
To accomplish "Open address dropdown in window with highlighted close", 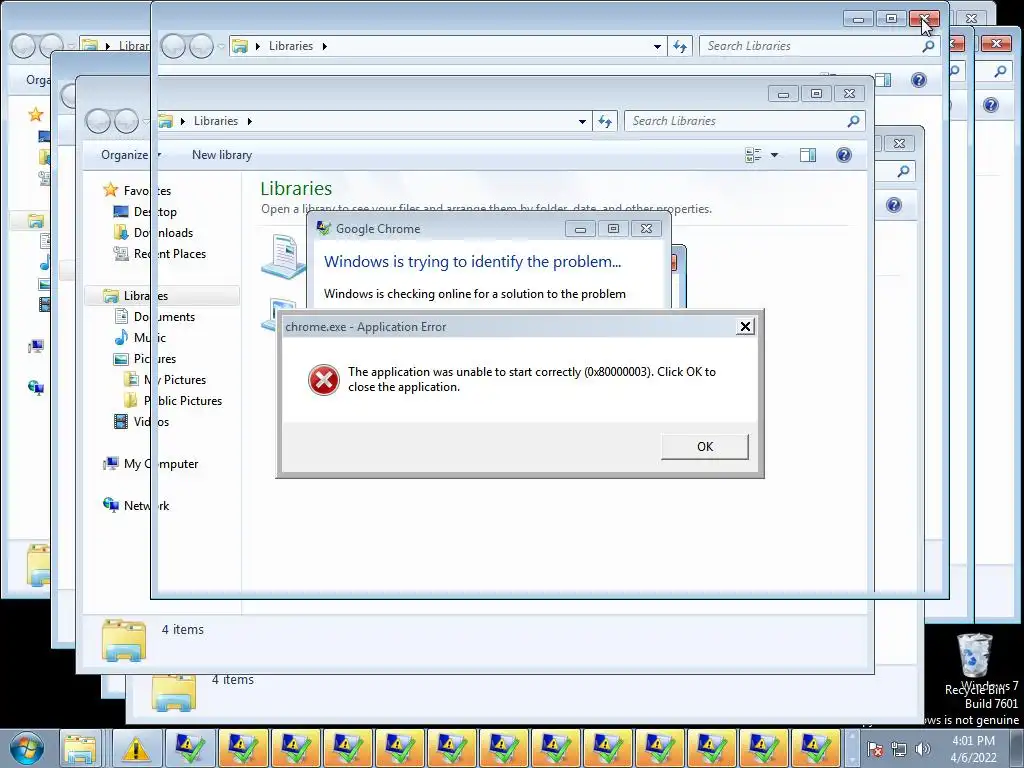I will coord(657,46).
